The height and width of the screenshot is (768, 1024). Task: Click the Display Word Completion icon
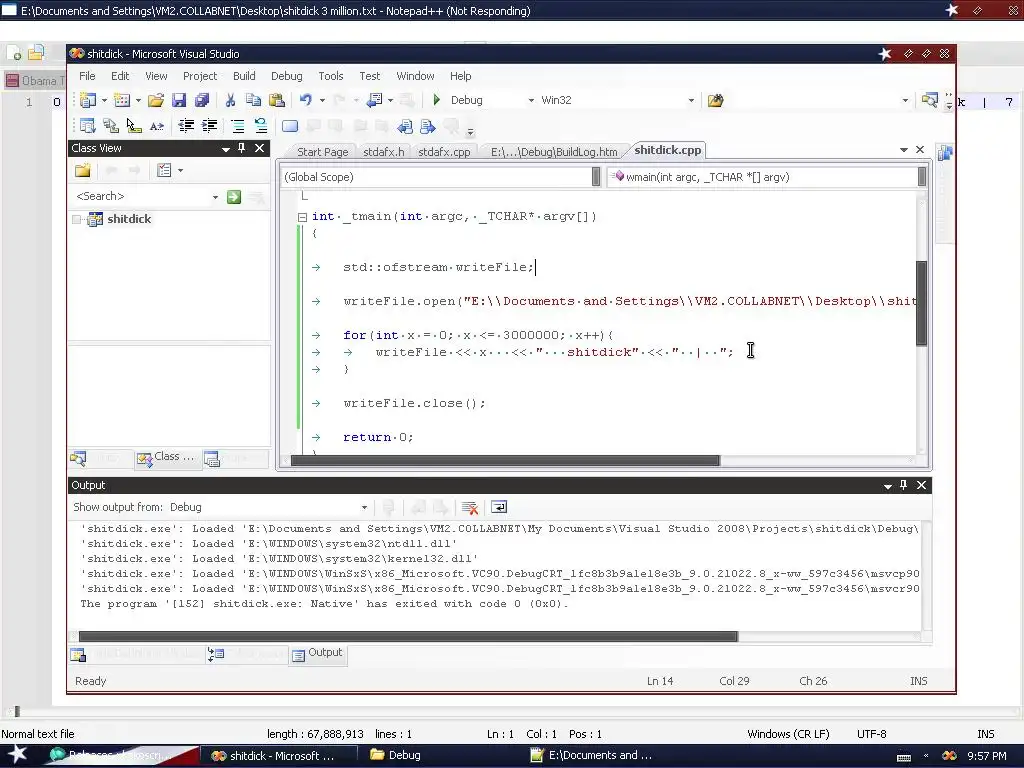click(x=157, y=126)
